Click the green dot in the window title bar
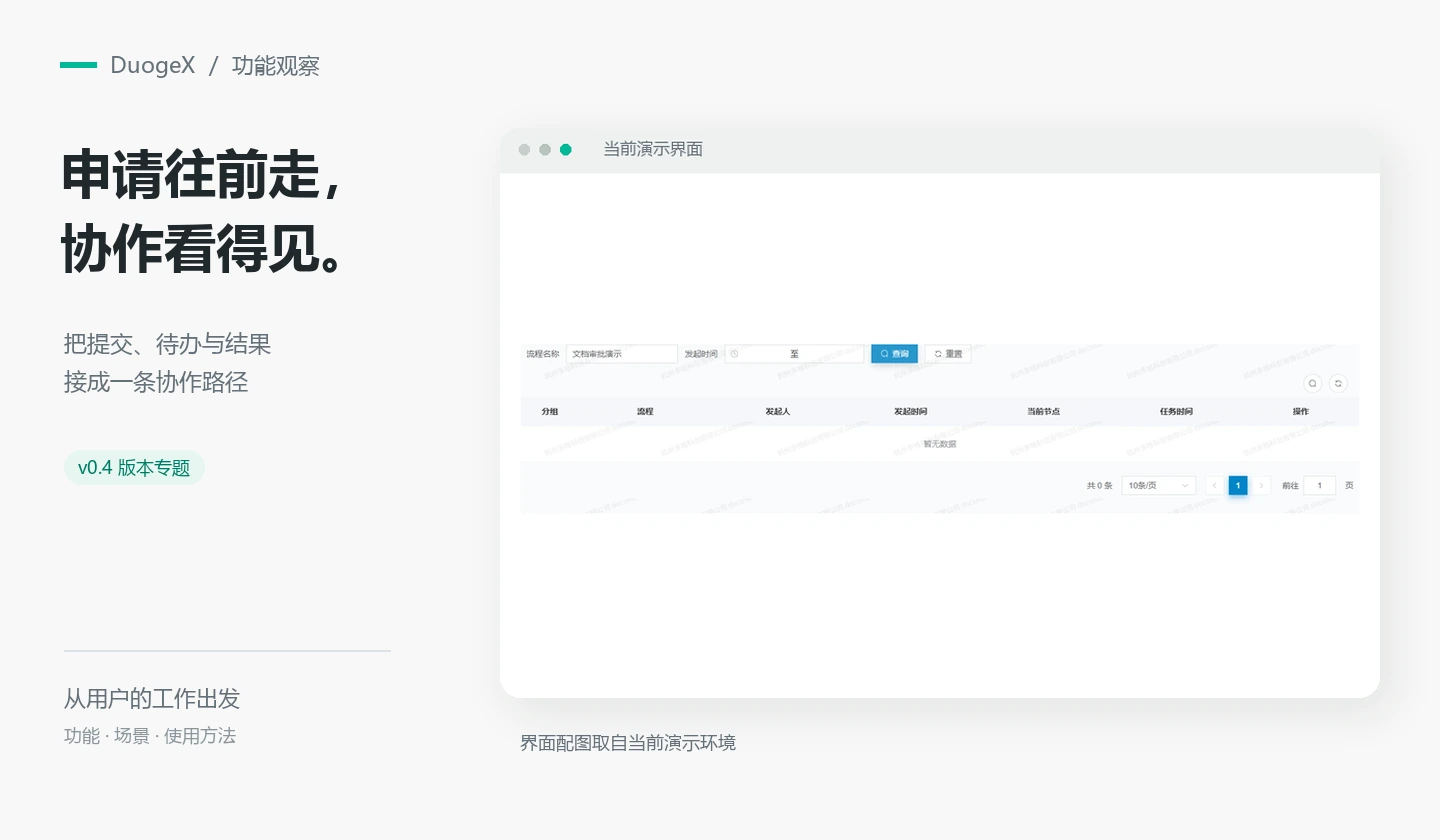Screen dimensions: 1440x840 click(566, 150)
